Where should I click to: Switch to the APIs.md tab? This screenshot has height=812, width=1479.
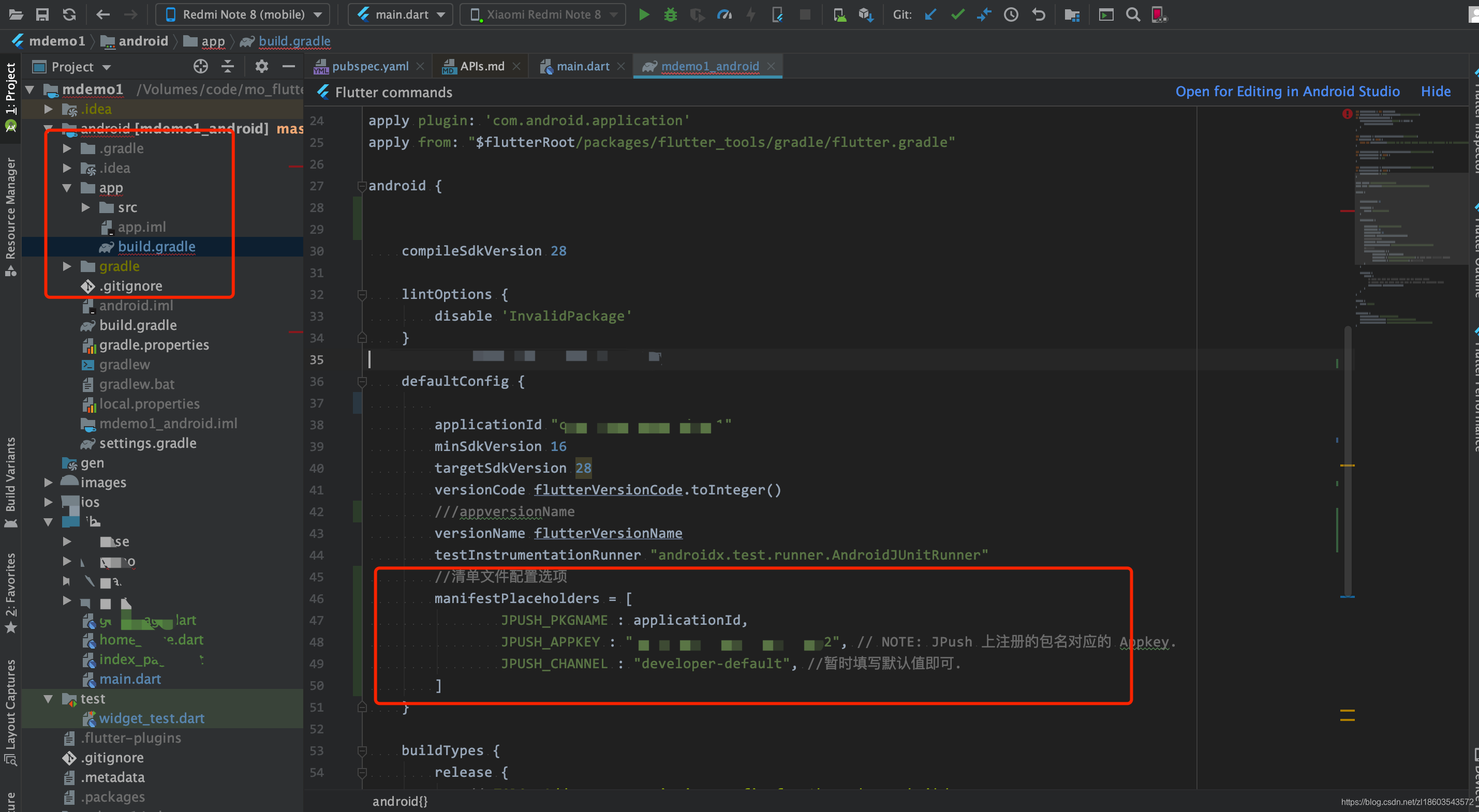(x=481, y=67)
